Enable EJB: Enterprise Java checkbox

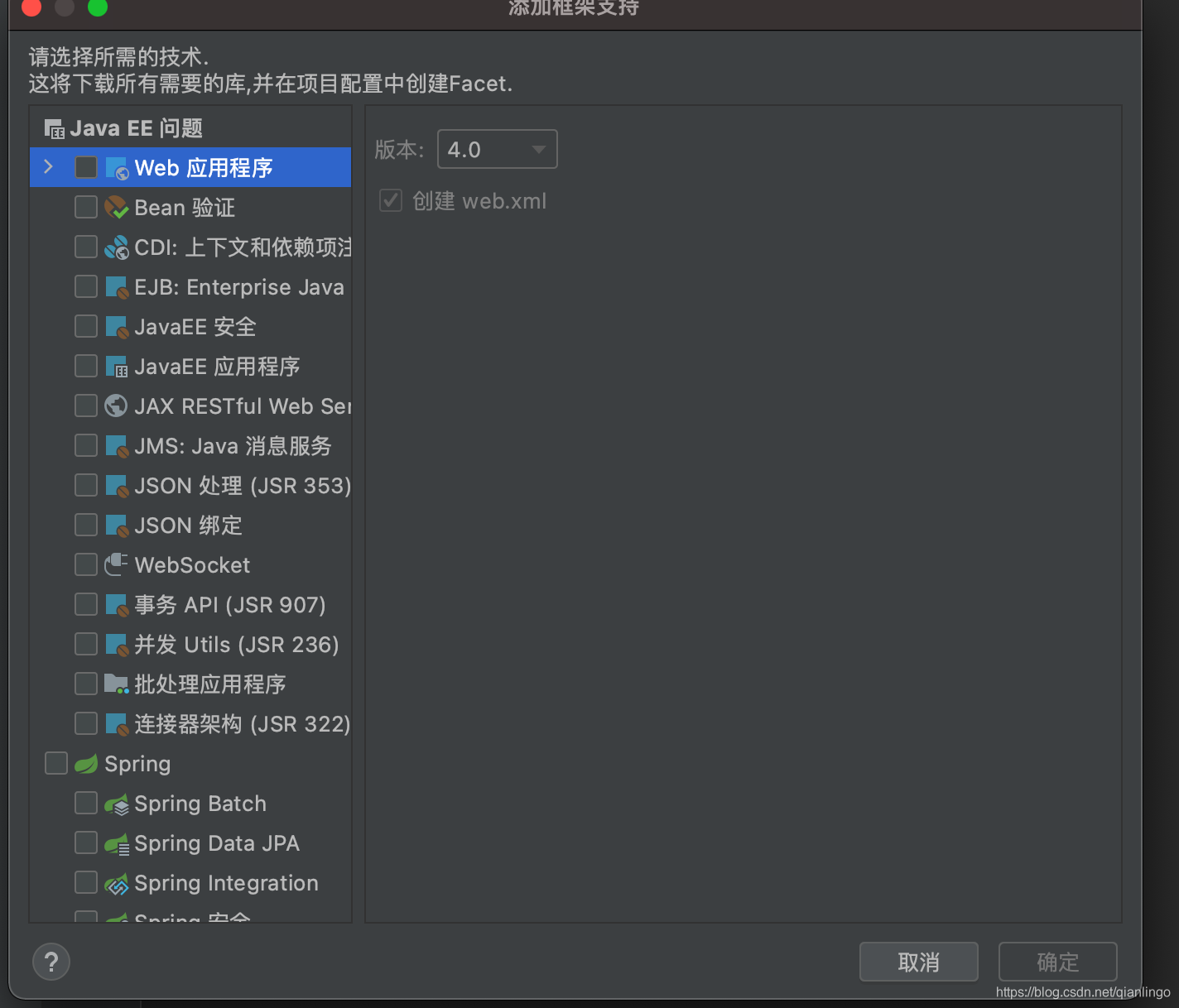tap(86, 287)
